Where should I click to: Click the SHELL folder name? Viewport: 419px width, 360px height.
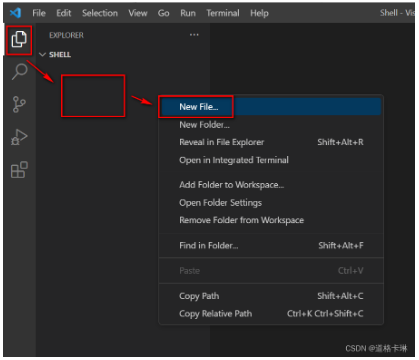60,55
